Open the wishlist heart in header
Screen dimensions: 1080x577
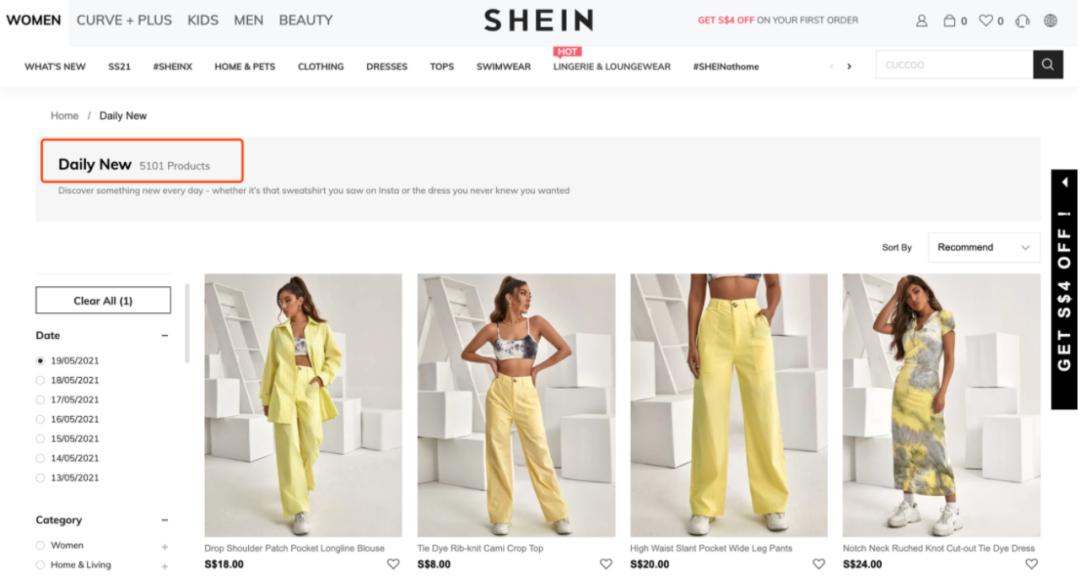986,21
